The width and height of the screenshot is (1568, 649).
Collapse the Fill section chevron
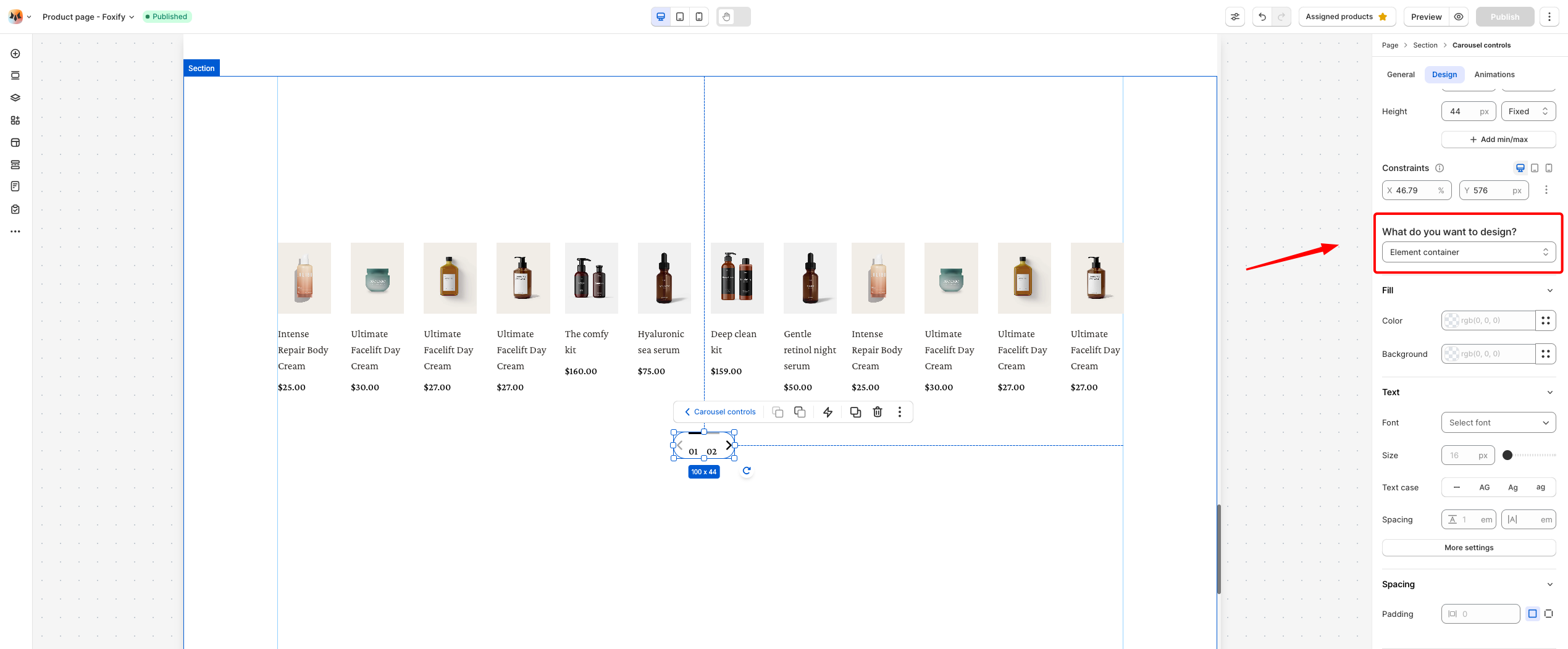[x=1549, y=290]
